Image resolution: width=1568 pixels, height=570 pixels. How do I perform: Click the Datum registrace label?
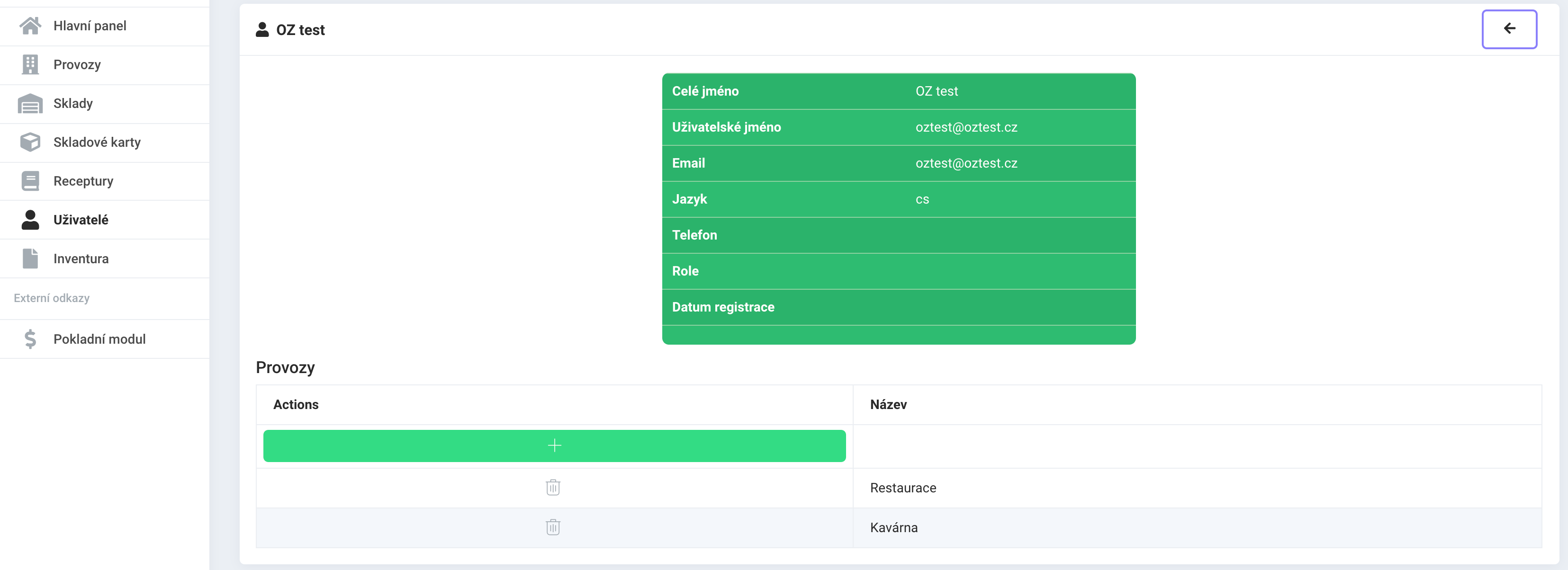coord(722,307)
